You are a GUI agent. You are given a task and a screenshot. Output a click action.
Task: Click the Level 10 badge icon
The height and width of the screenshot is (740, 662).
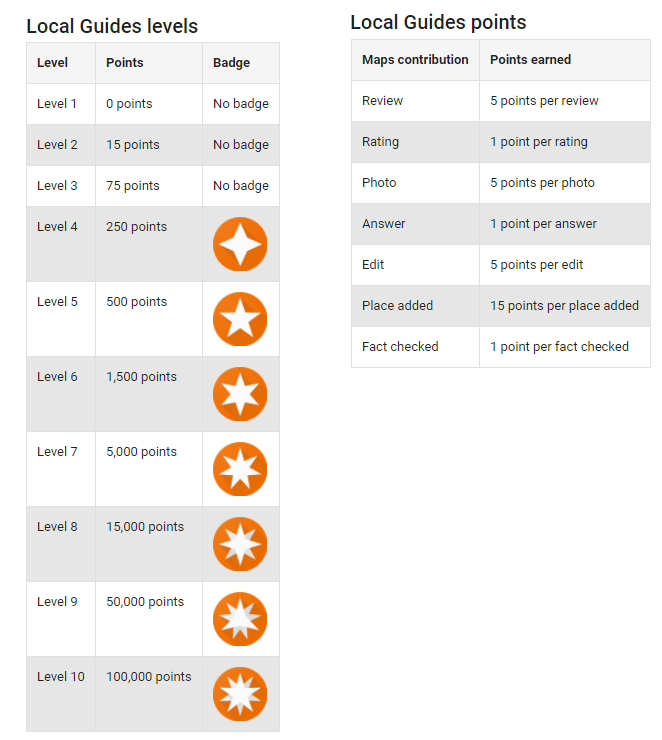click(240, 694)
